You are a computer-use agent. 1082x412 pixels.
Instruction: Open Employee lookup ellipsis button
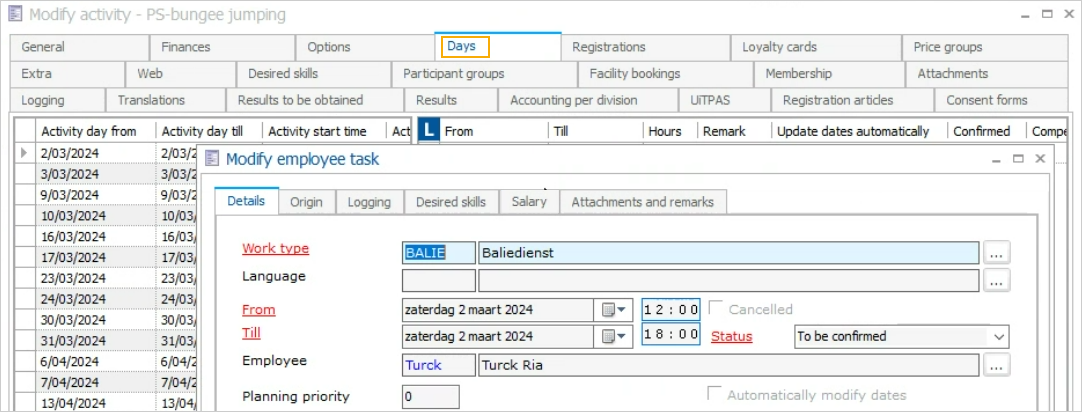click(x=996, y=366)
